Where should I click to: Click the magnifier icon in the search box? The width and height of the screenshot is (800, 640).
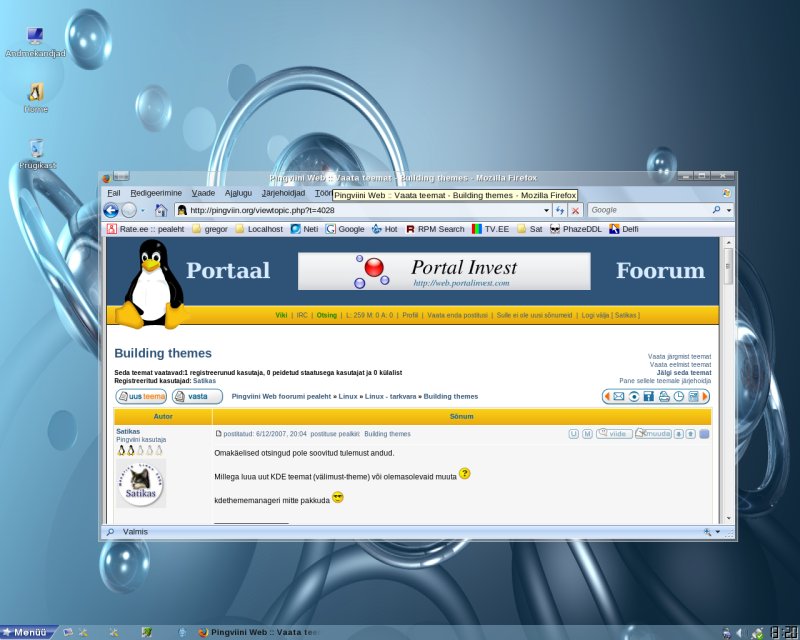pyautogui.click(x=716, y=210)
